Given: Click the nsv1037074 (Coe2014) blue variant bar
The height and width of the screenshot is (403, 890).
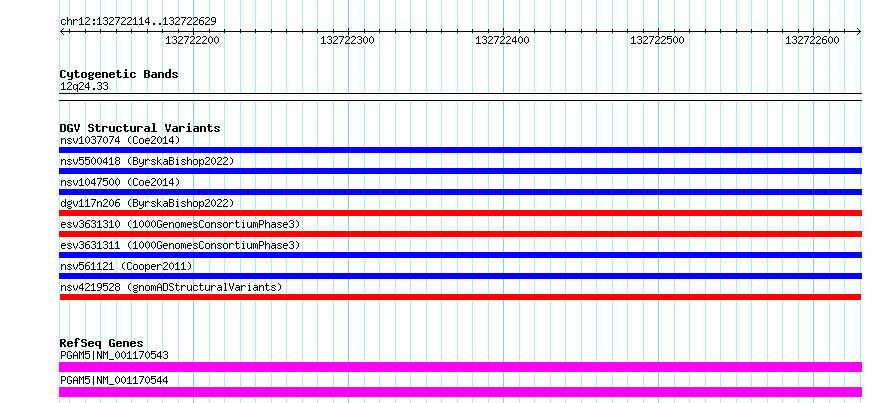Looking at the screenshot, I should [x=460, y=150].
